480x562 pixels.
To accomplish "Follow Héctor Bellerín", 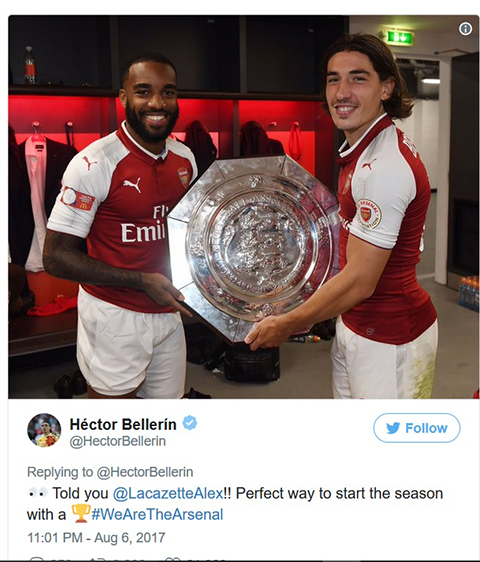I will 417,428.
